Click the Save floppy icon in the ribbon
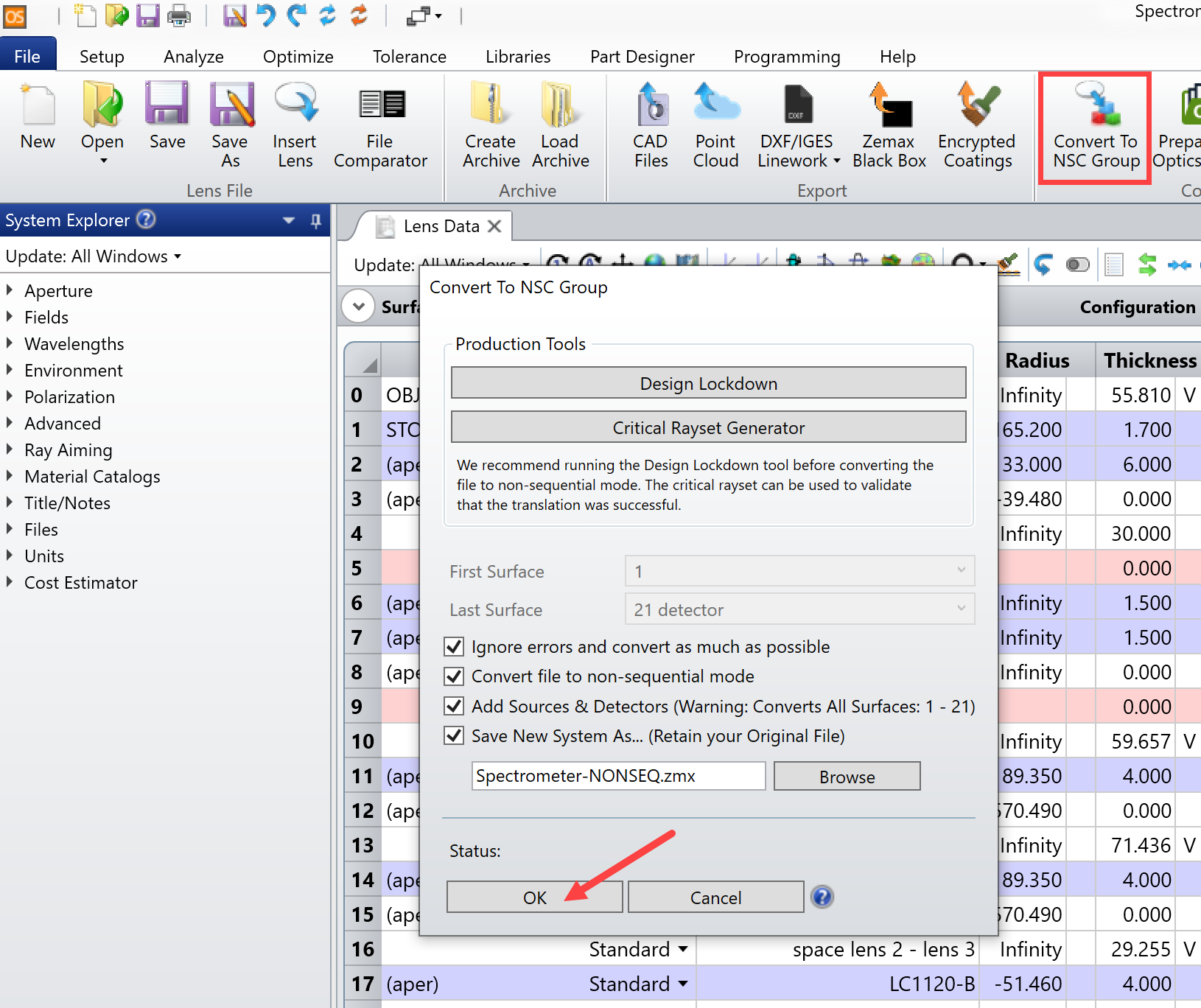Image resolution: width=1201 pixels, height=1008 pixels. 167,105
